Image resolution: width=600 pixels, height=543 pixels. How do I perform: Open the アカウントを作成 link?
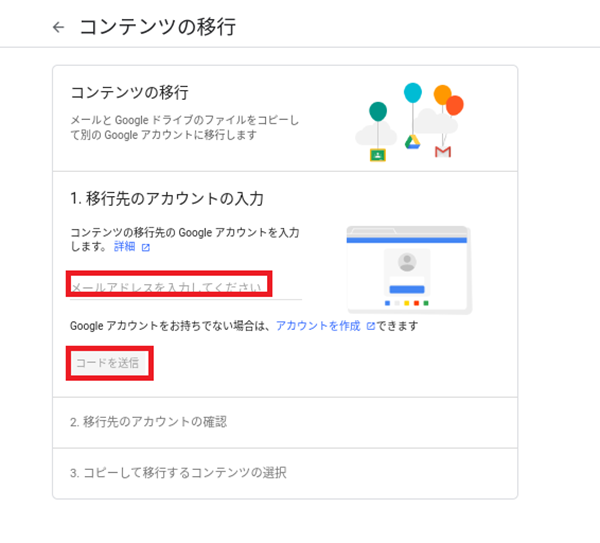318,326
